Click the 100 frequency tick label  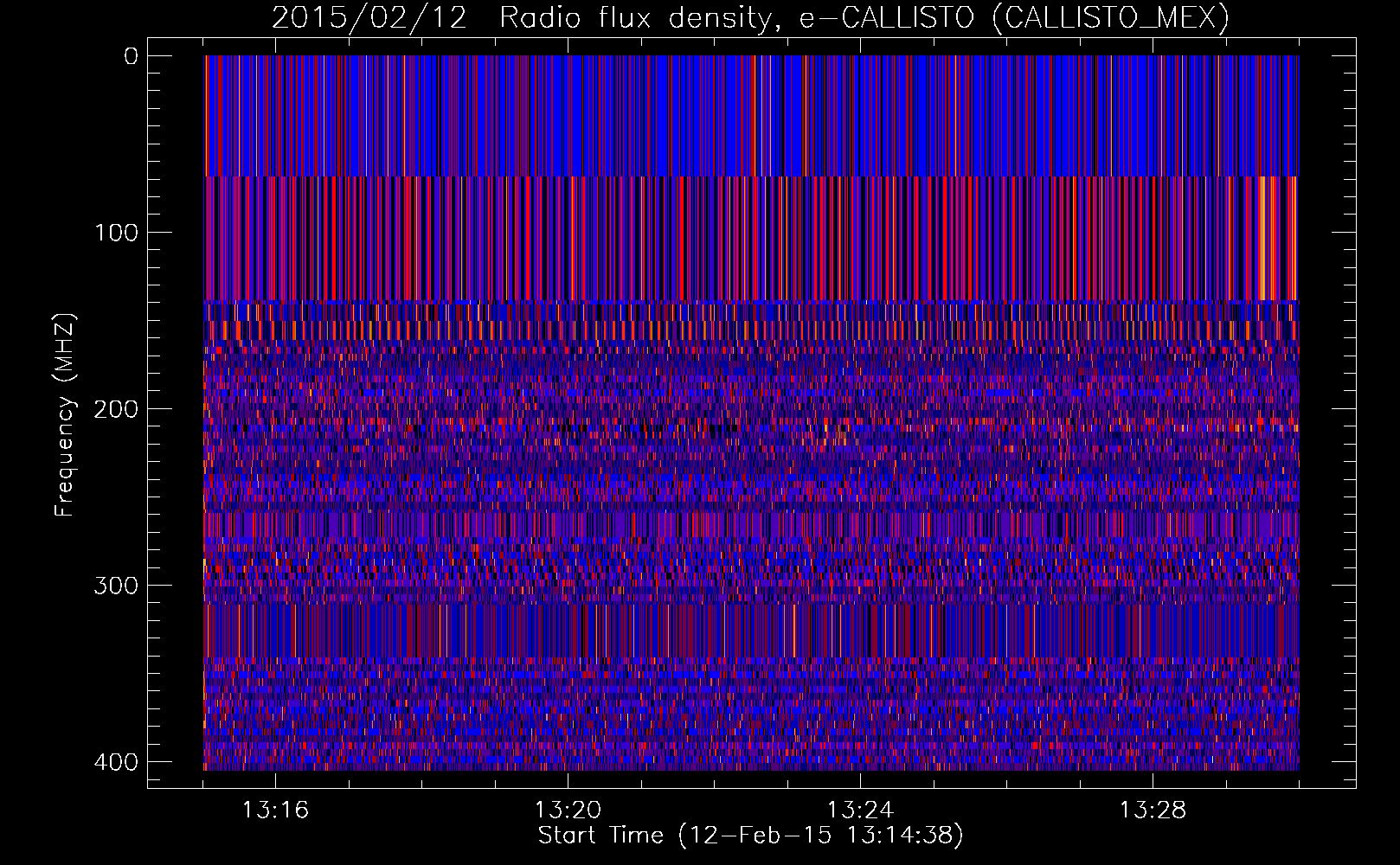pos(115,233)
